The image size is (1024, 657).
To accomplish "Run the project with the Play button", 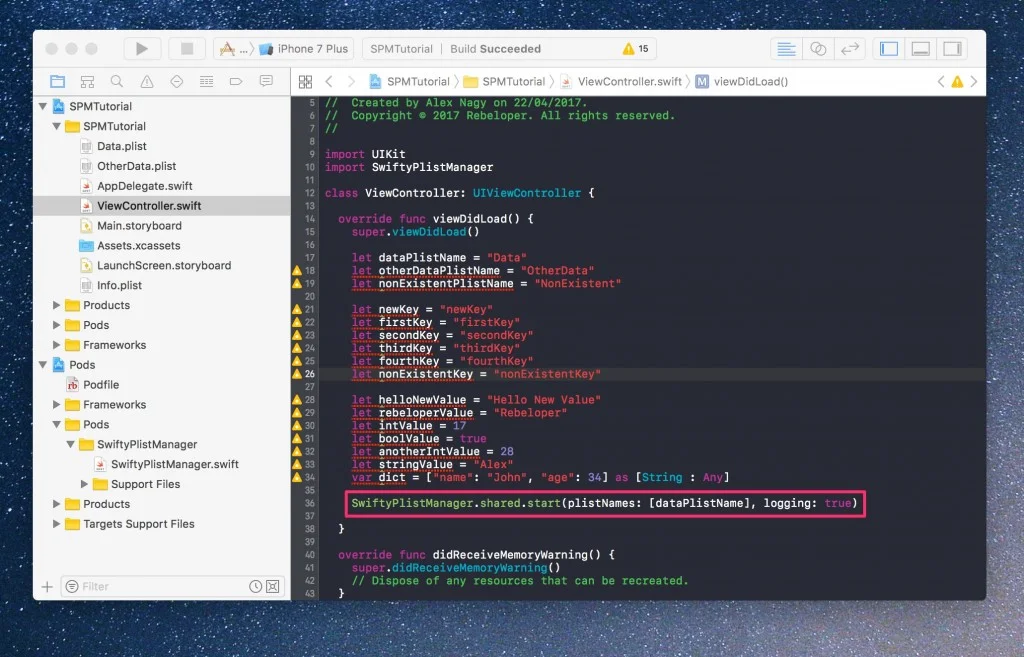I will 142,49.
